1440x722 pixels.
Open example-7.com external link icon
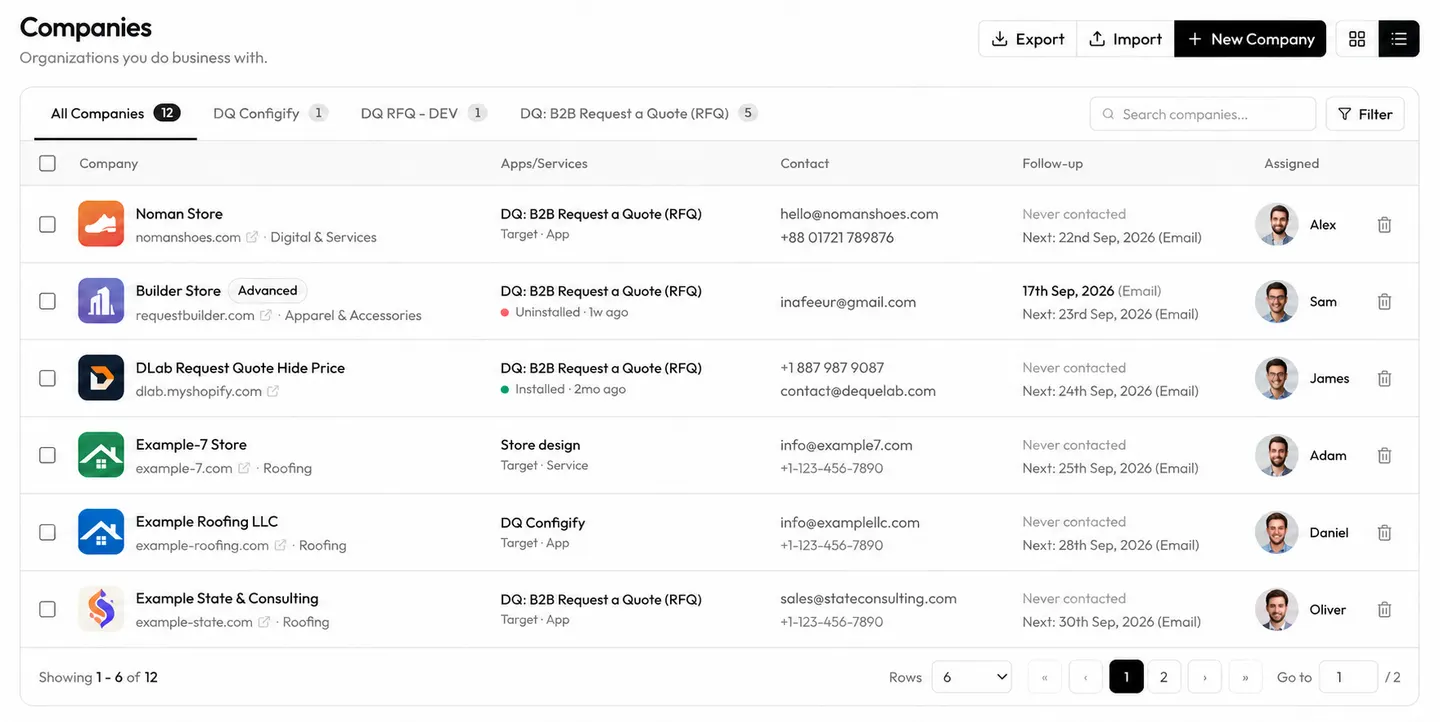coord(244,468)
